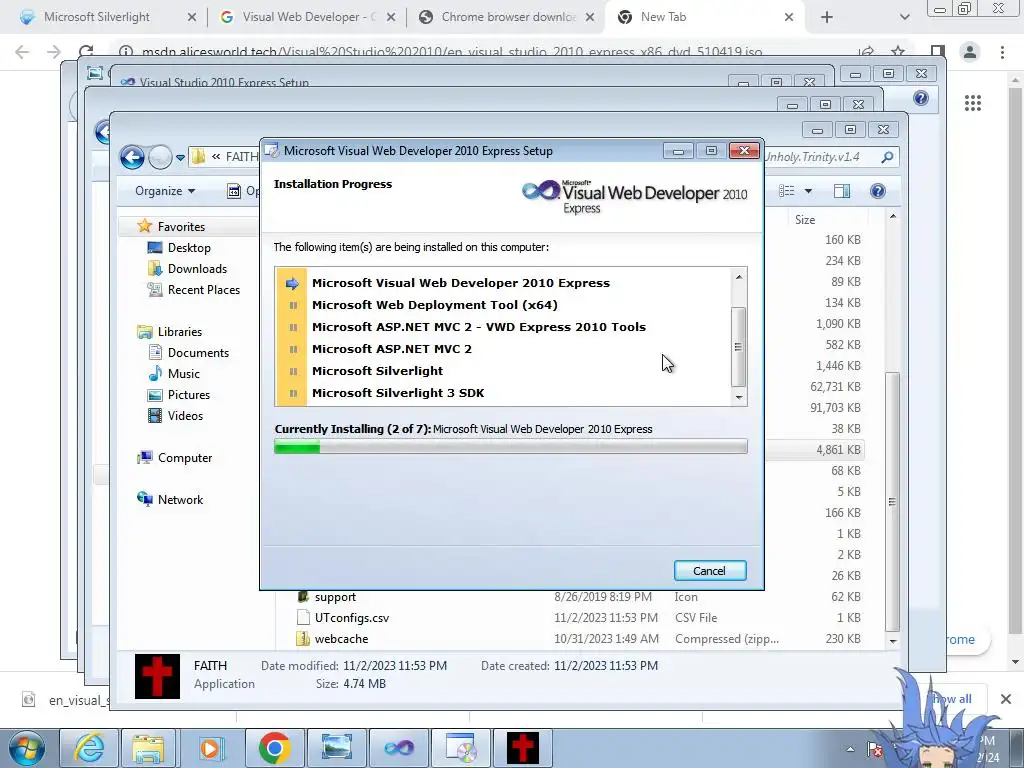Open Music library in navigation pane
1024x768 pixels.
pos(184,374)
